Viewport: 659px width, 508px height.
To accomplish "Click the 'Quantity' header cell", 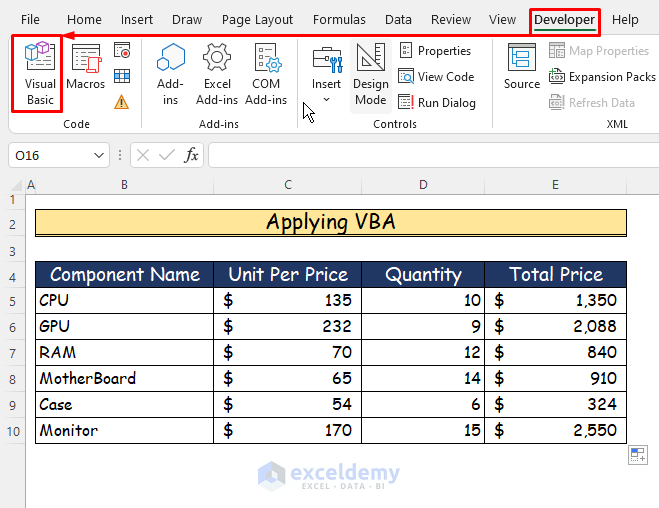I will coord(423,274).
